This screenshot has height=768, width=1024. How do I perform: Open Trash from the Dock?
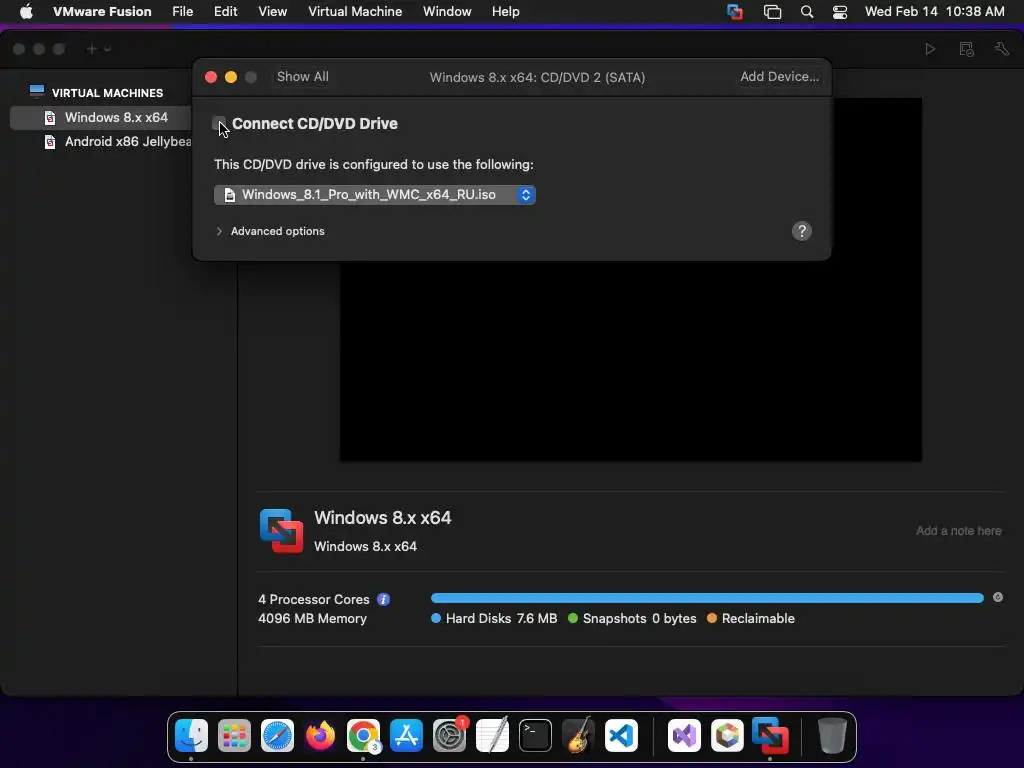[x=832, y=736]
